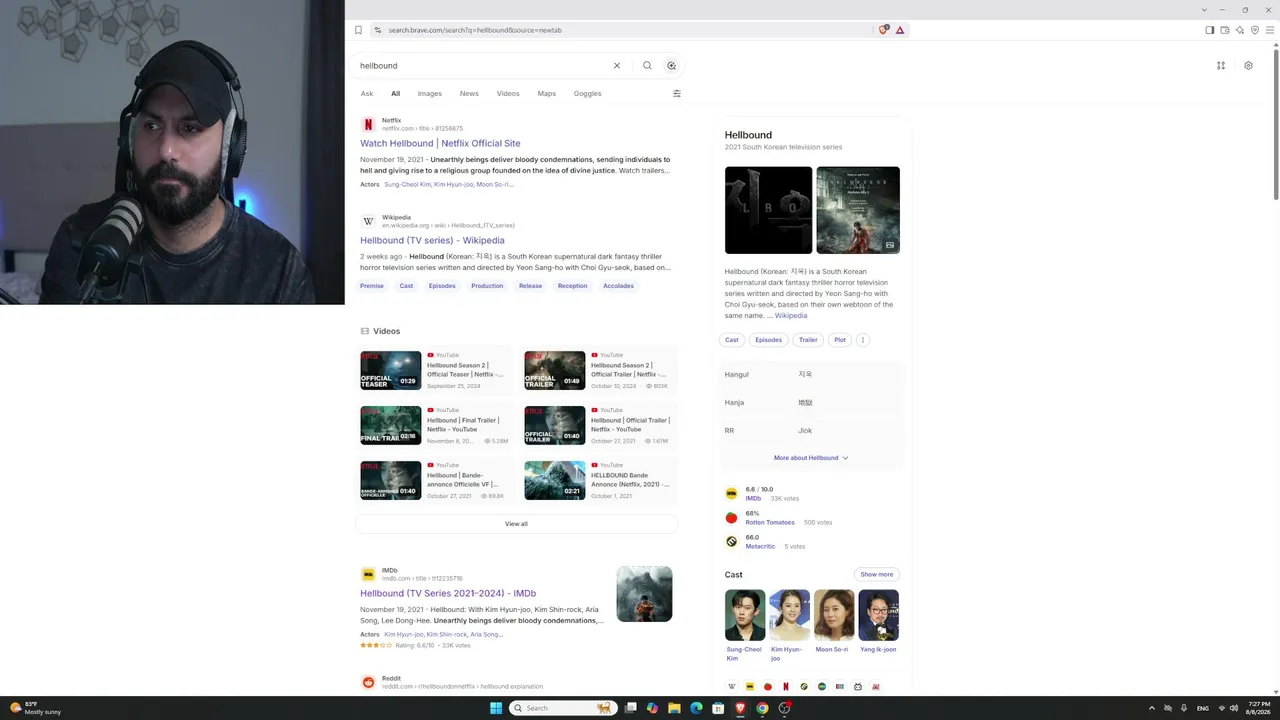The image size is (1280, 720).
Task: Open the three-dot overflow chip in infobox
Action: [x=862, y=340]
